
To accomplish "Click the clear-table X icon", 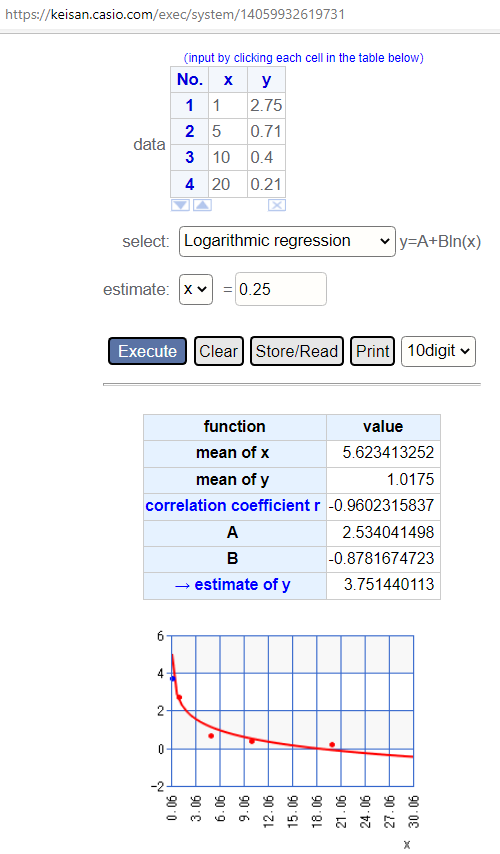I will pyautogui.click(x=277, y=205).
